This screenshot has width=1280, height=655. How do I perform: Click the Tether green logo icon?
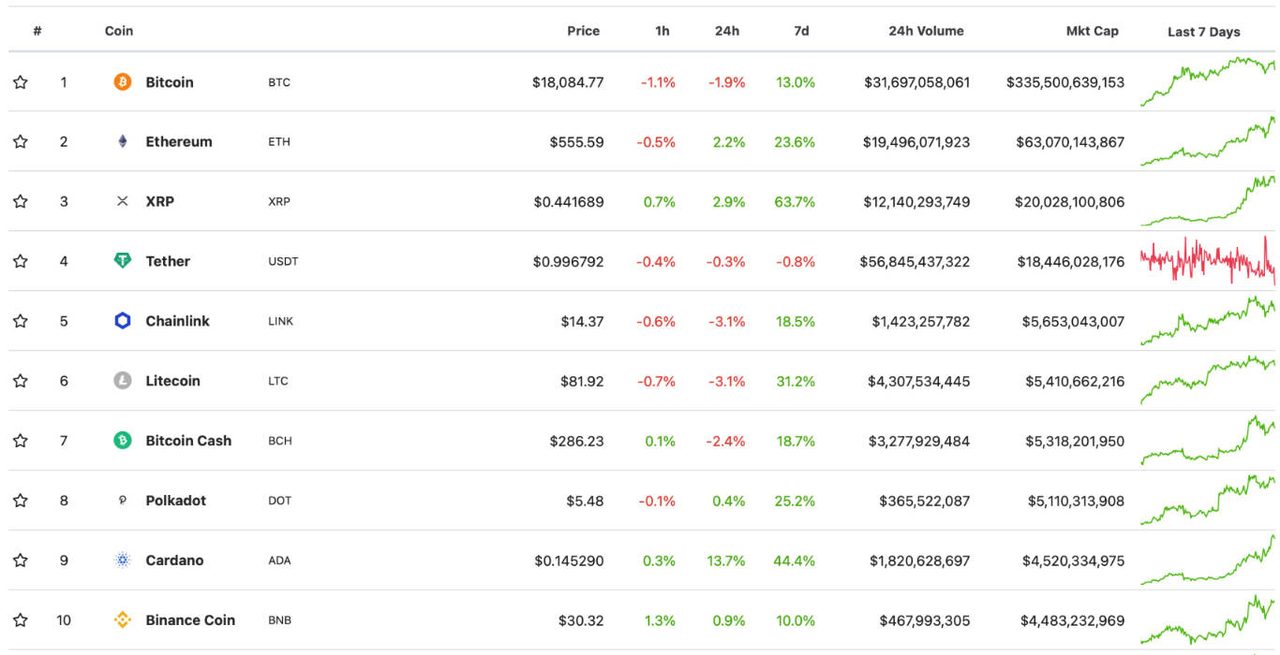122,261
